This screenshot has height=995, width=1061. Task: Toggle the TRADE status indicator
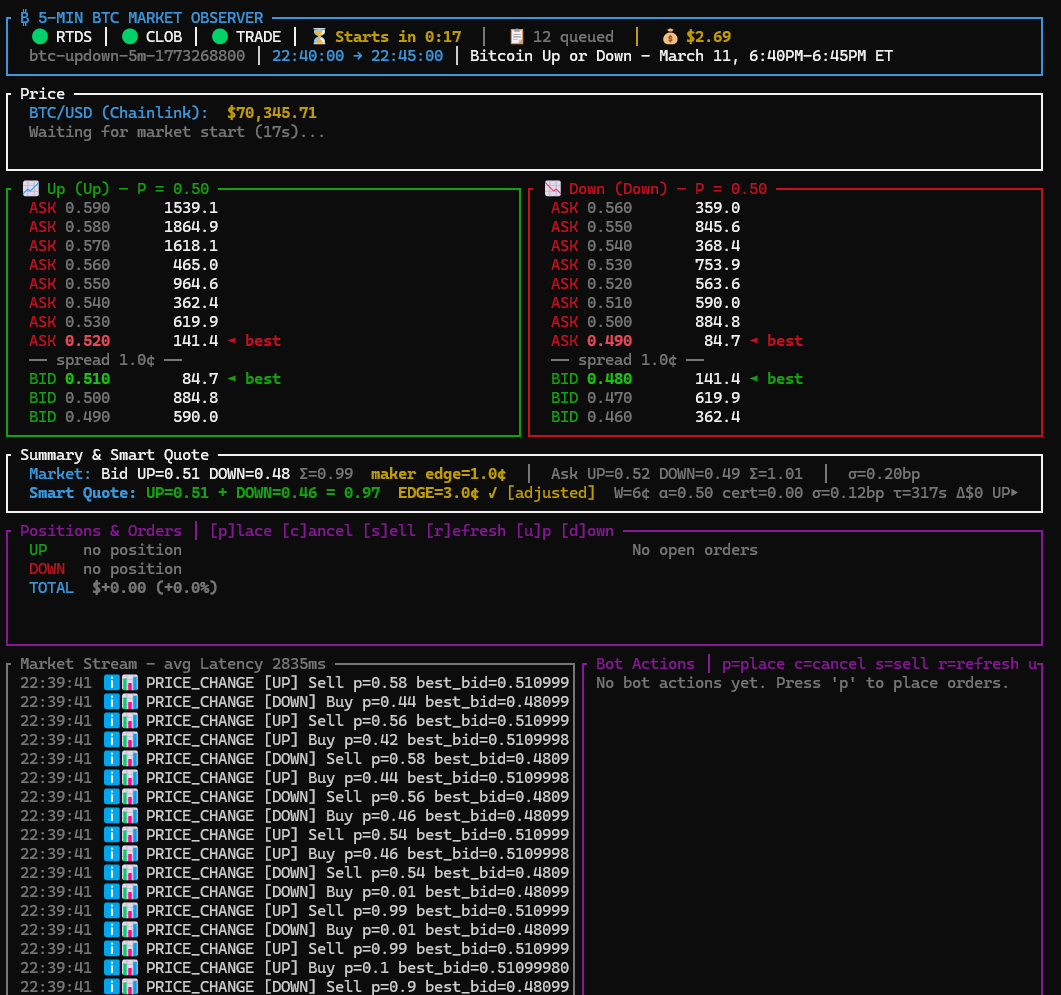(219, 35)
